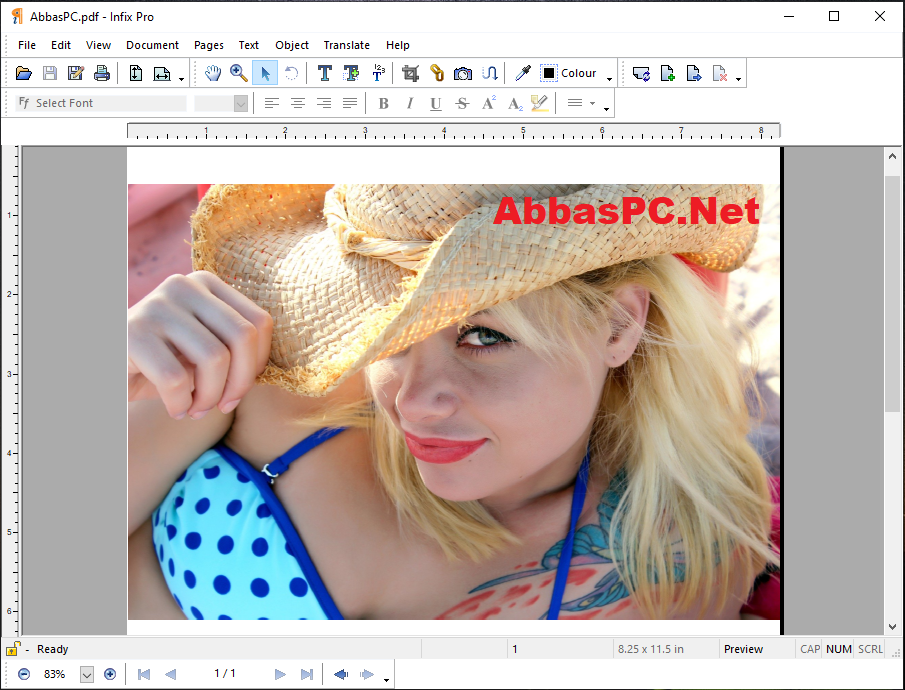
Task: Click the Fit Width icon
Action: [162, 73]
